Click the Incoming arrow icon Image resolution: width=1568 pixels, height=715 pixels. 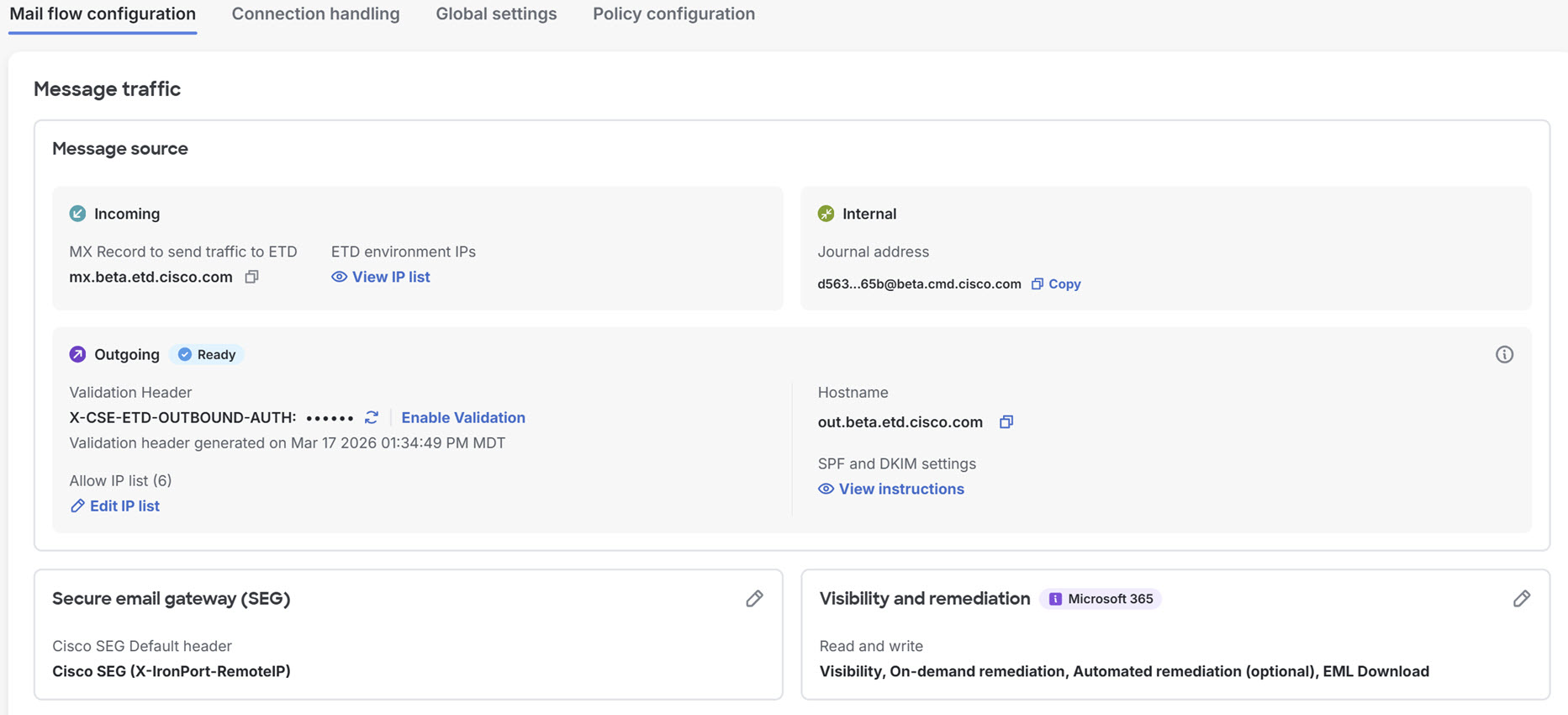click(77, 214)
